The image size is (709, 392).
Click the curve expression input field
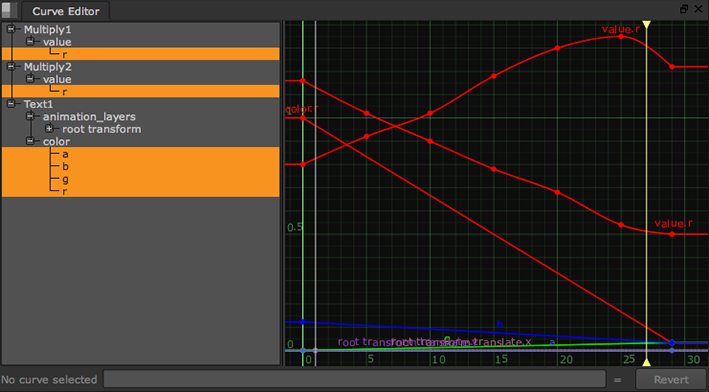click(354, 379)
